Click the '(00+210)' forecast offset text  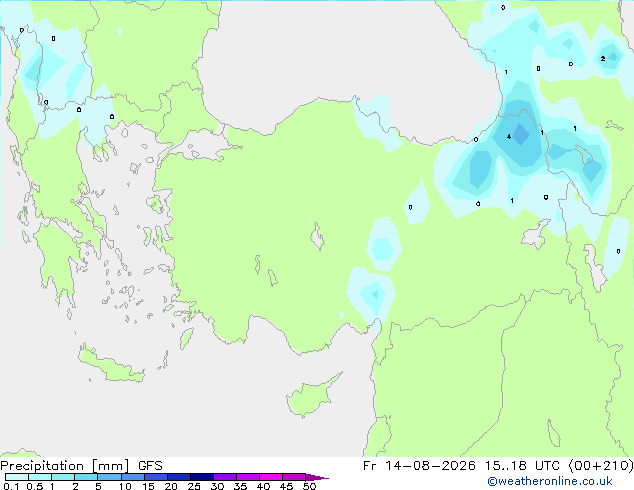point(601,466)
